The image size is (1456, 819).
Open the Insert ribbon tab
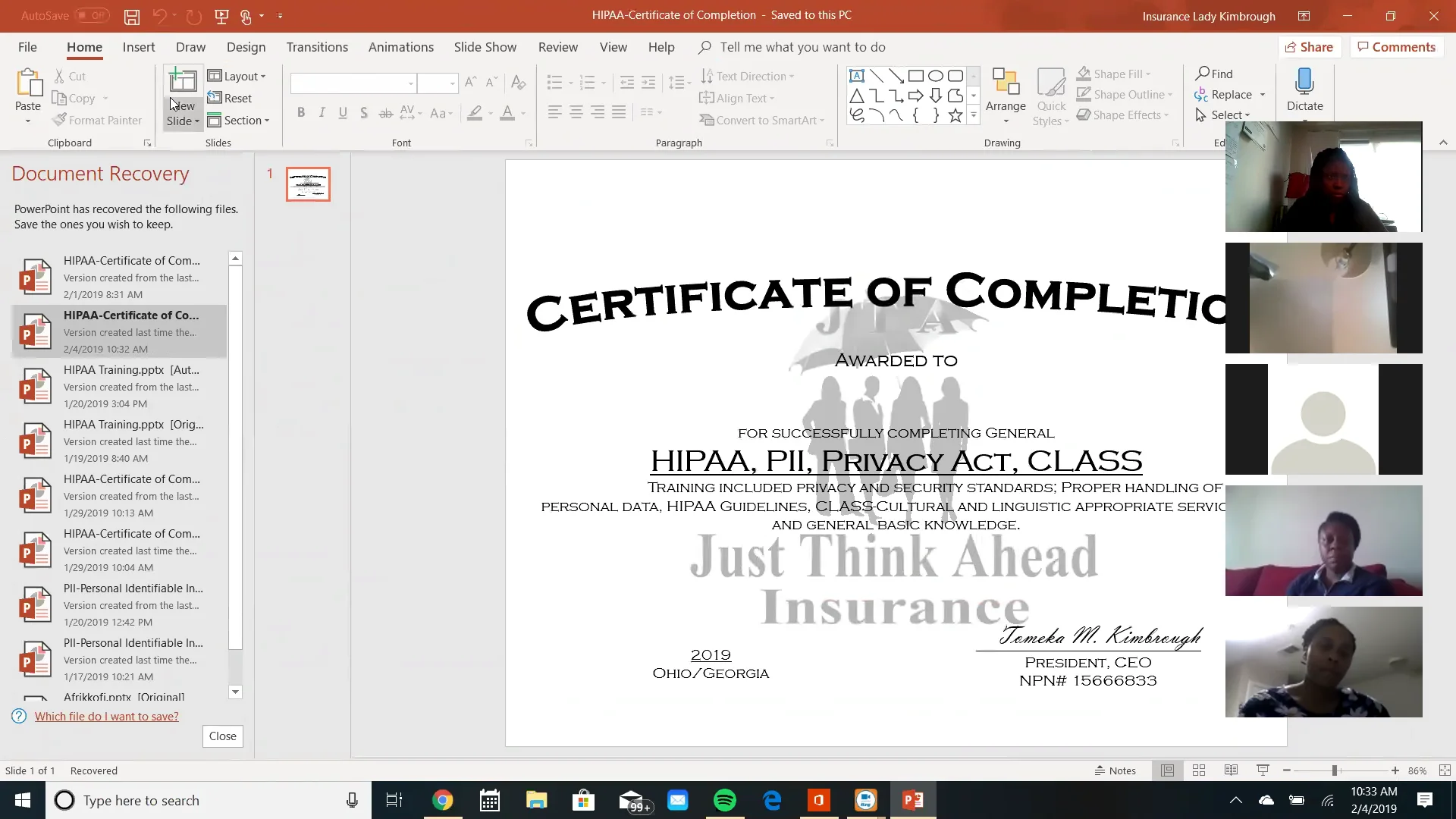[x=139, y=47]
